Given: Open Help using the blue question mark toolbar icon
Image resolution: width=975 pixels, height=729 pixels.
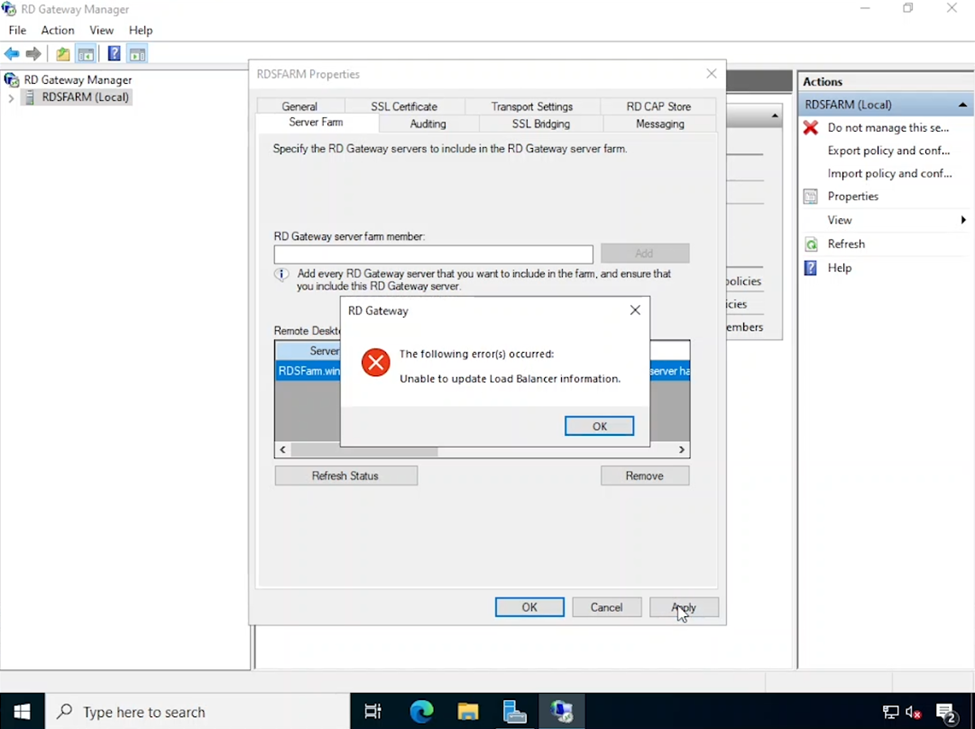Looking at the screenshot, I should pos(113,53).
